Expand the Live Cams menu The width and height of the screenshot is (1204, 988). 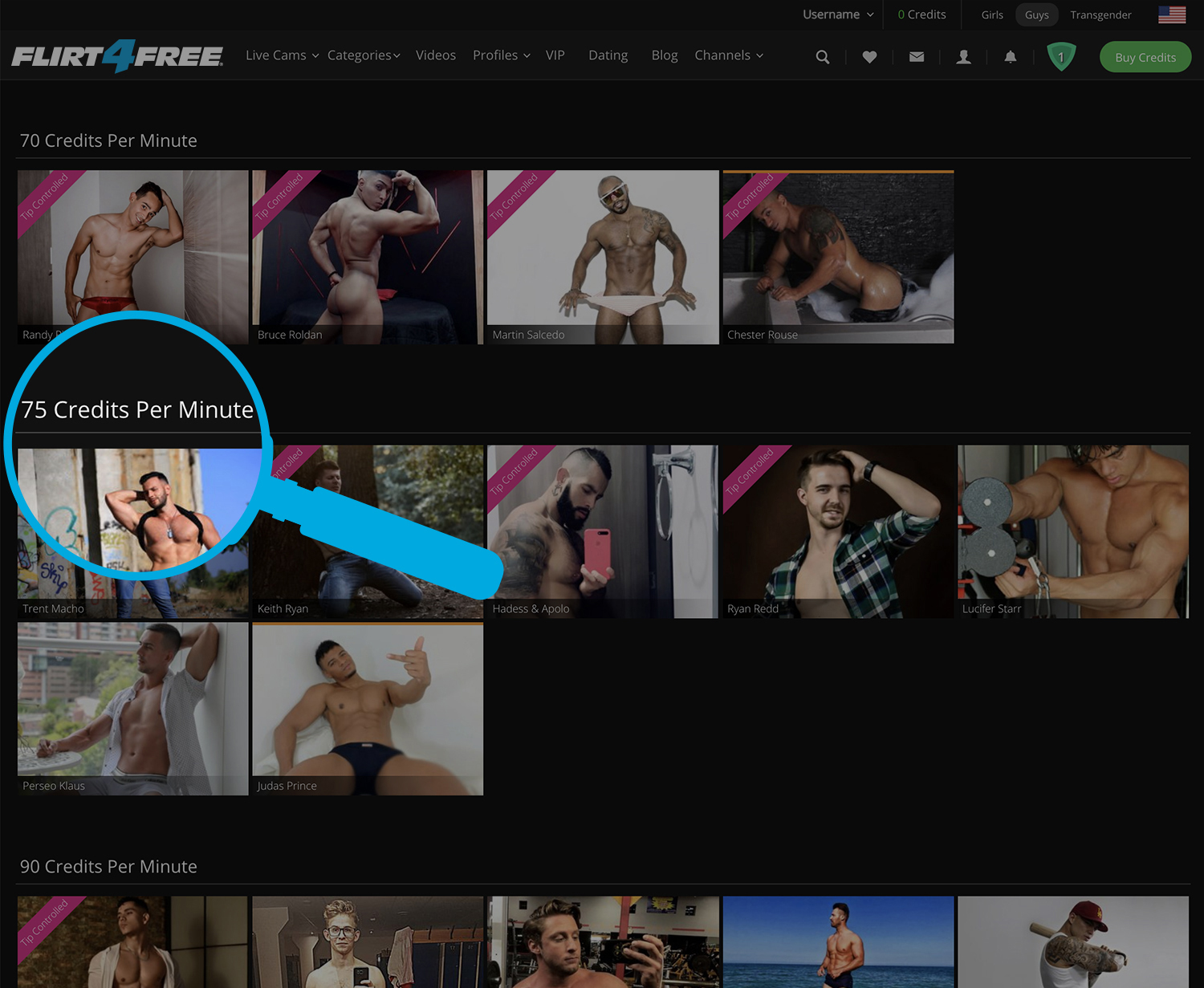pos(282,55)
